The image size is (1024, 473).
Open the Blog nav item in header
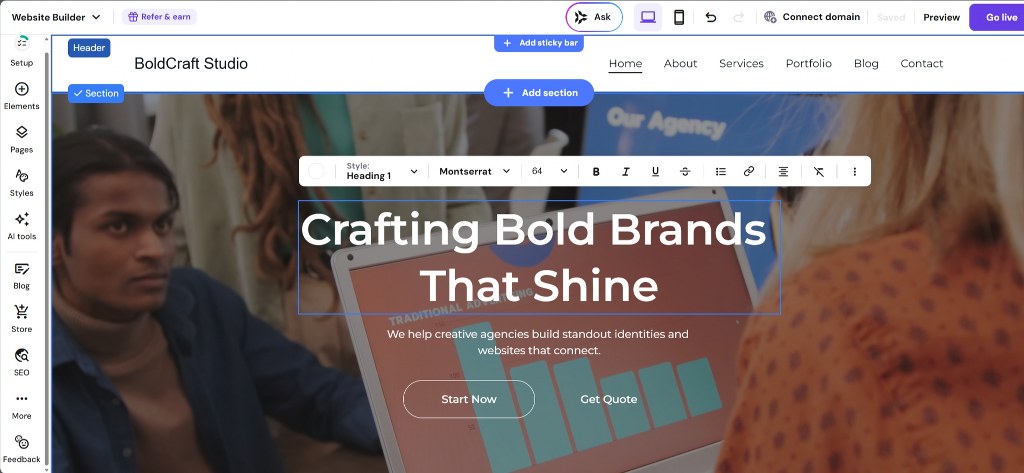click(866, 63)
